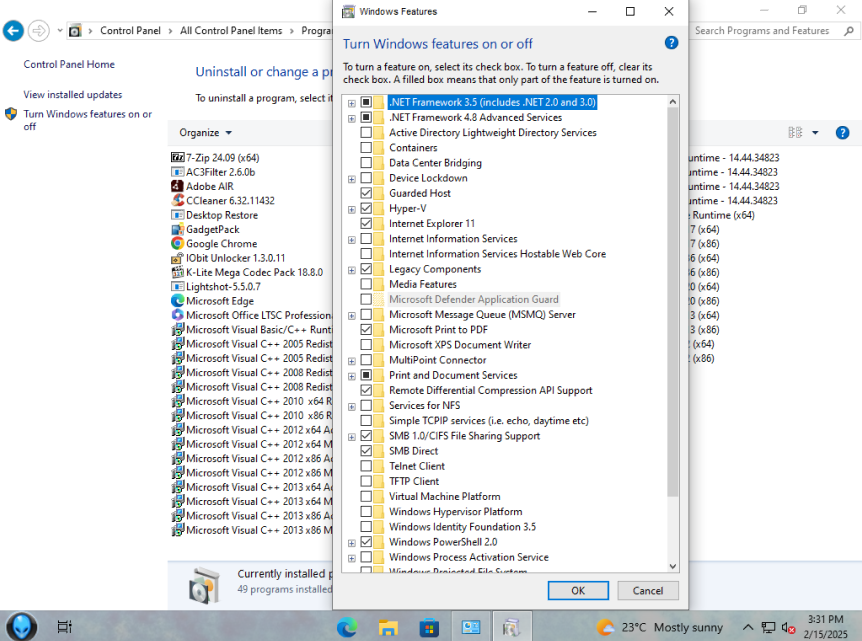Open the Organize dropdown menu
Image resolution: width=862 pixels, height=641 pixels.
click(x=206, y=132)
